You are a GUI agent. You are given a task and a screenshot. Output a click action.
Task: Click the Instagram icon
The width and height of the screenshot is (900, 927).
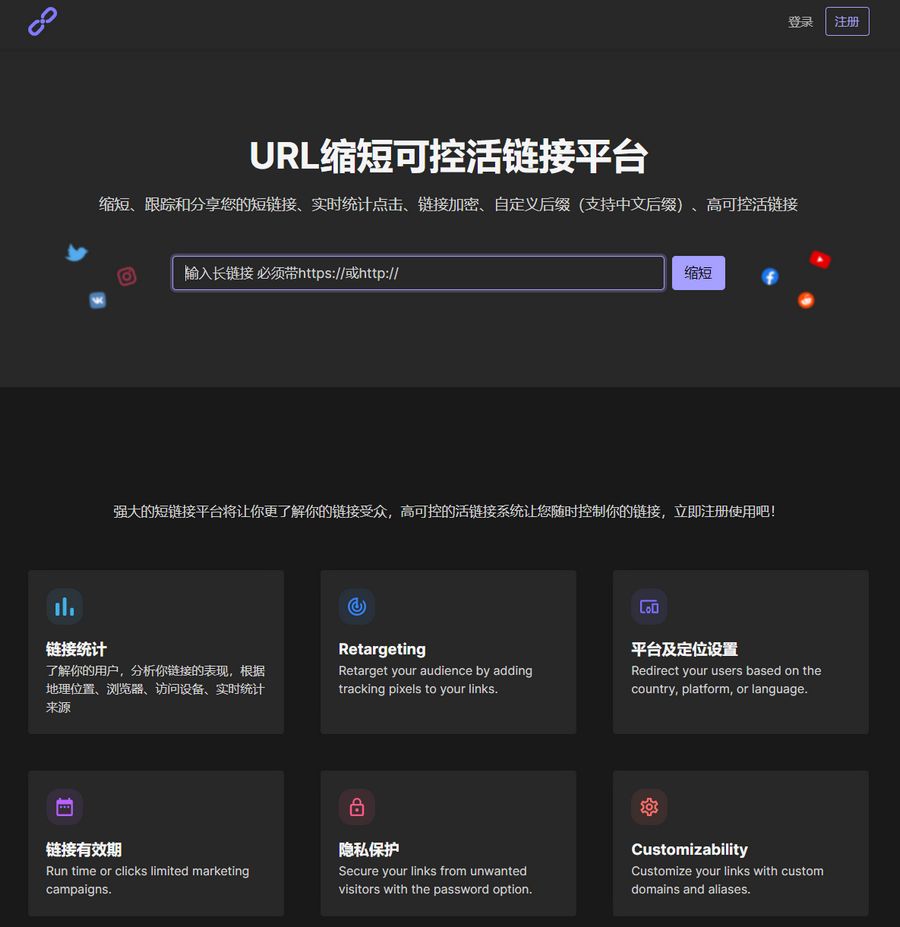(x=127, y=276)
